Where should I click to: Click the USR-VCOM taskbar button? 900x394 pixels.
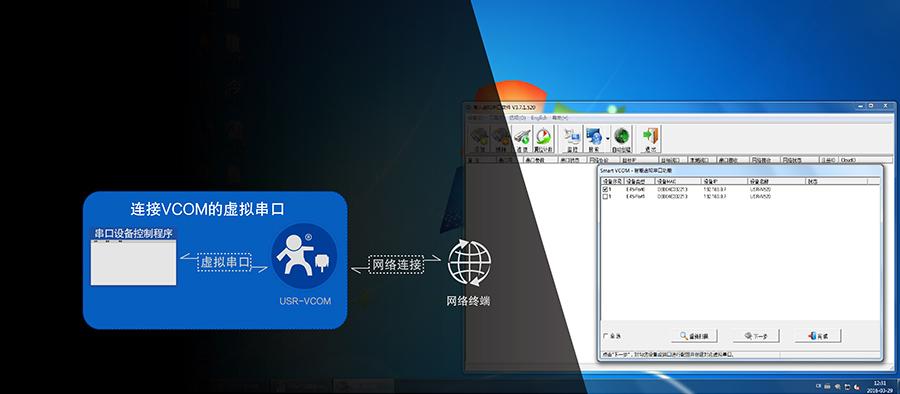(x=364, y=387)
